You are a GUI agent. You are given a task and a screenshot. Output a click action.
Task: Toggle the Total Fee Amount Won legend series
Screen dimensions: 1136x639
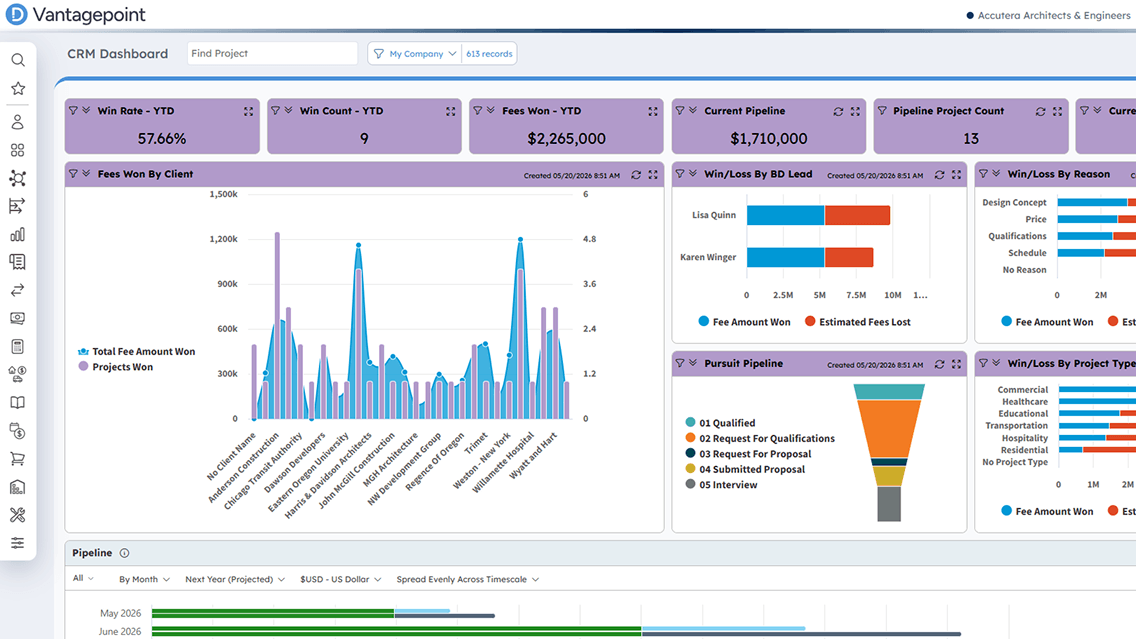(137, 351)
